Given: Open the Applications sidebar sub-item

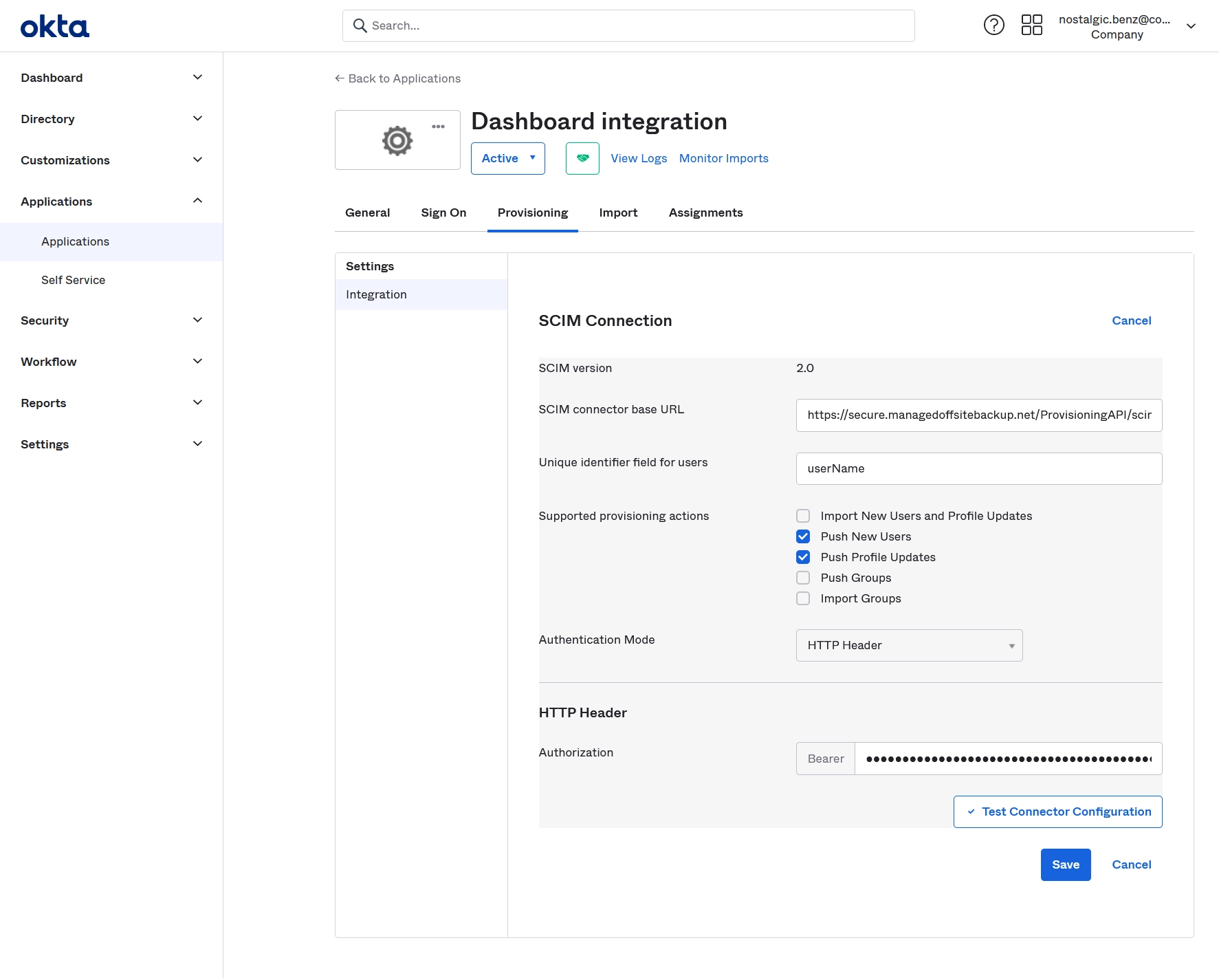Looking at the screenshot, I should click(111, 241).
